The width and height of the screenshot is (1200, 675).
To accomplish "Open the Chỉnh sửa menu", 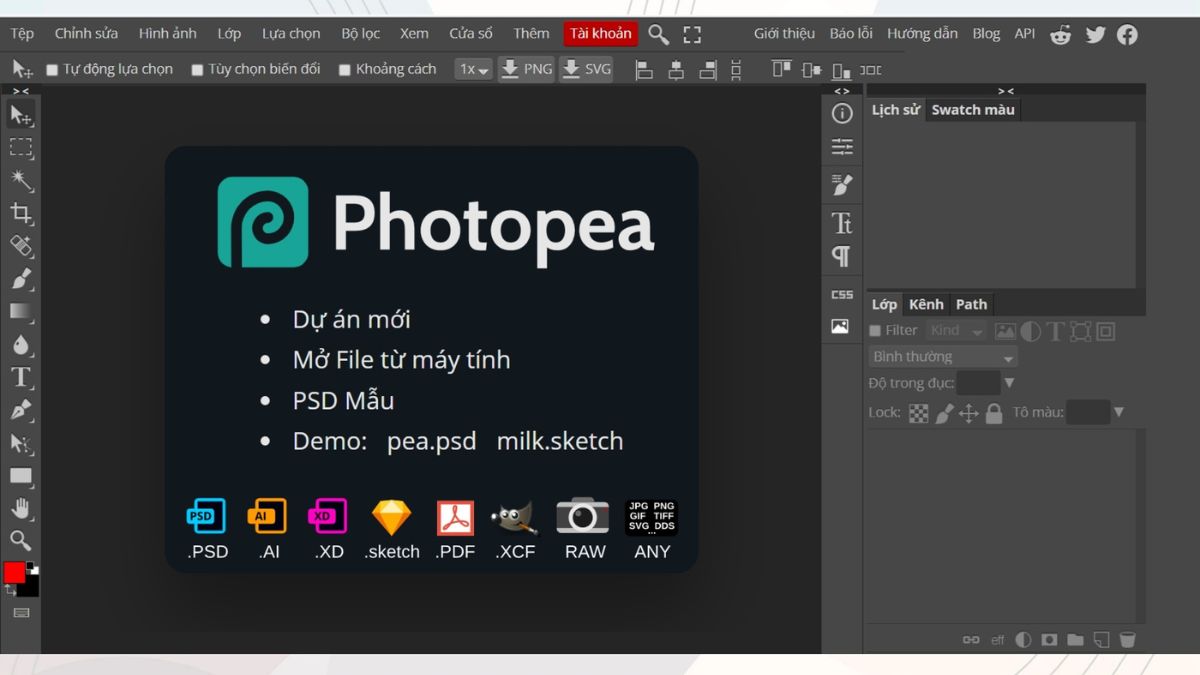I will [x=86, y=34].
